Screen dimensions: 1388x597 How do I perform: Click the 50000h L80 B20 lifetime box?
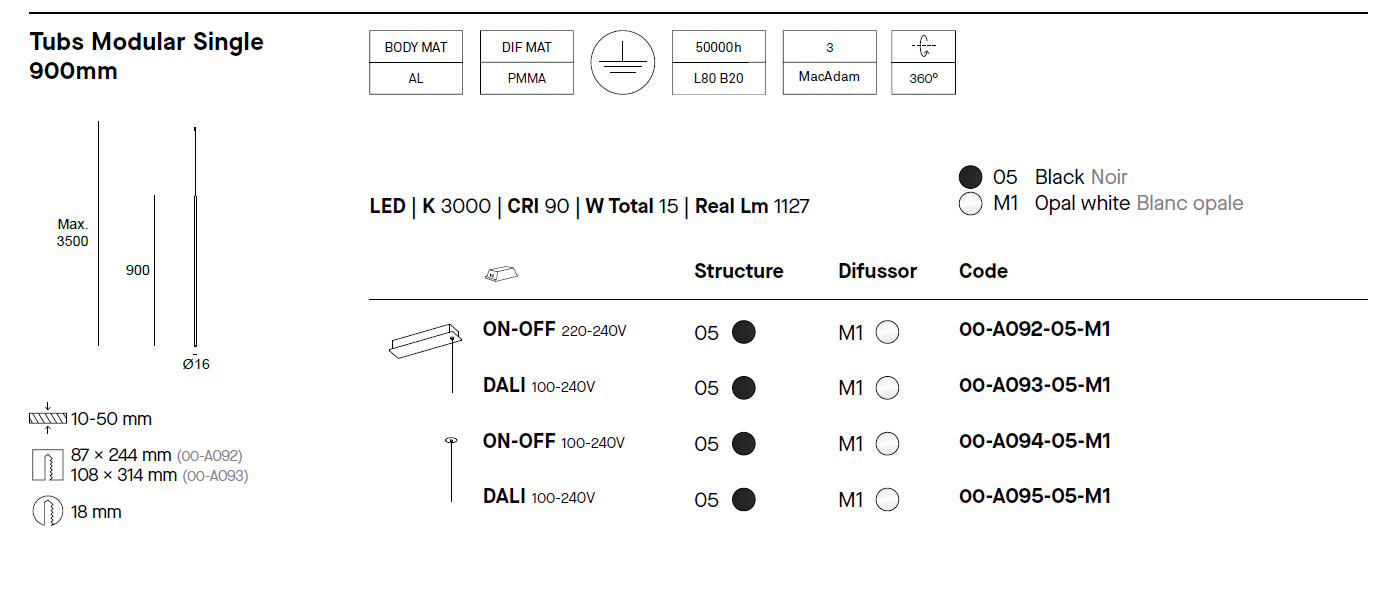click(719, 62)
